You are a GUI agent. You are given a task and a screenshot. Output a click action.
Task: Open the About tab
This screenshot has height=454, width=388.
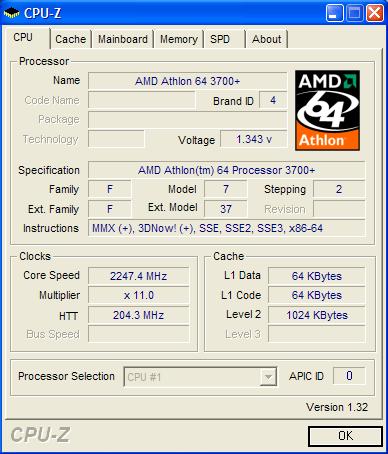pyautogui.click(x=267, y=39)
